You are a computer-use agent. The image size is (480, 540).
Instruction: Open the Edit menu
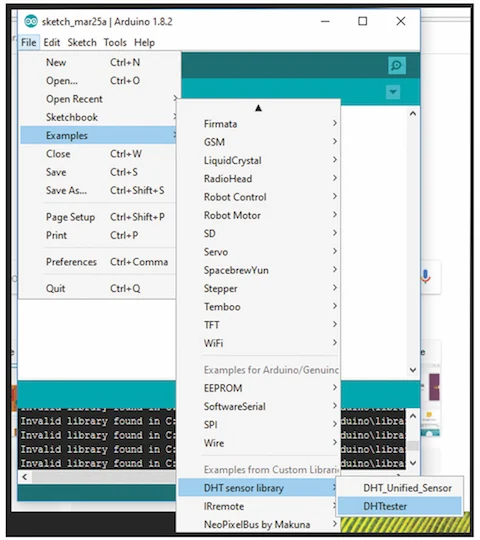(52, 43)
